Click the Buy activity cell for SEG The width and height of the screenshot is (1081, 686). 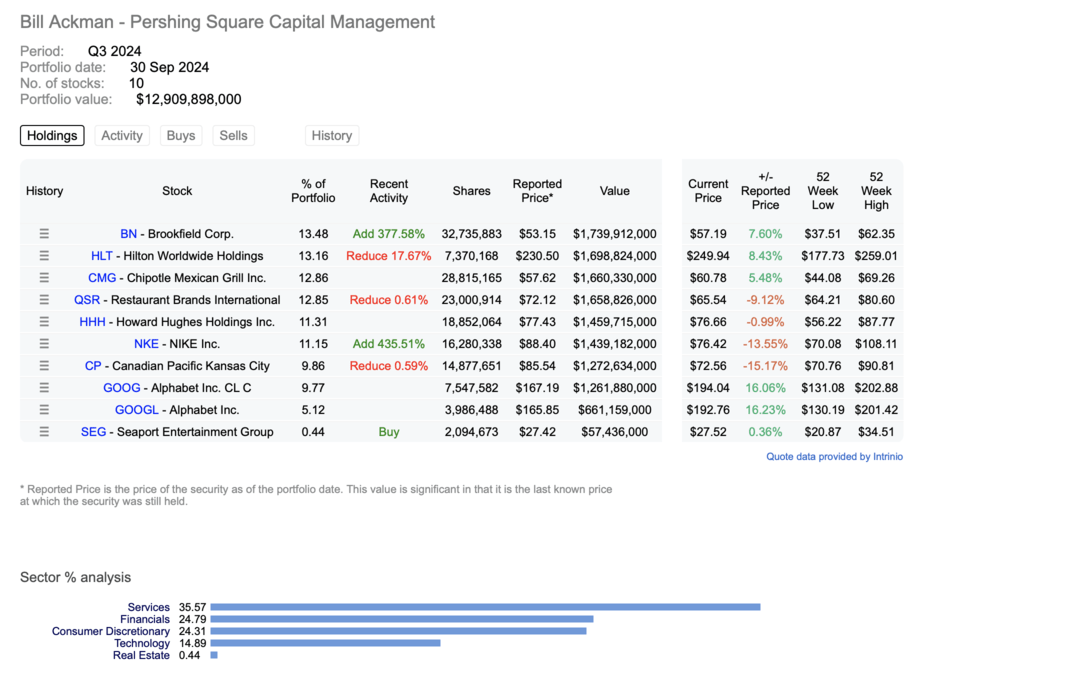(389, 432)
